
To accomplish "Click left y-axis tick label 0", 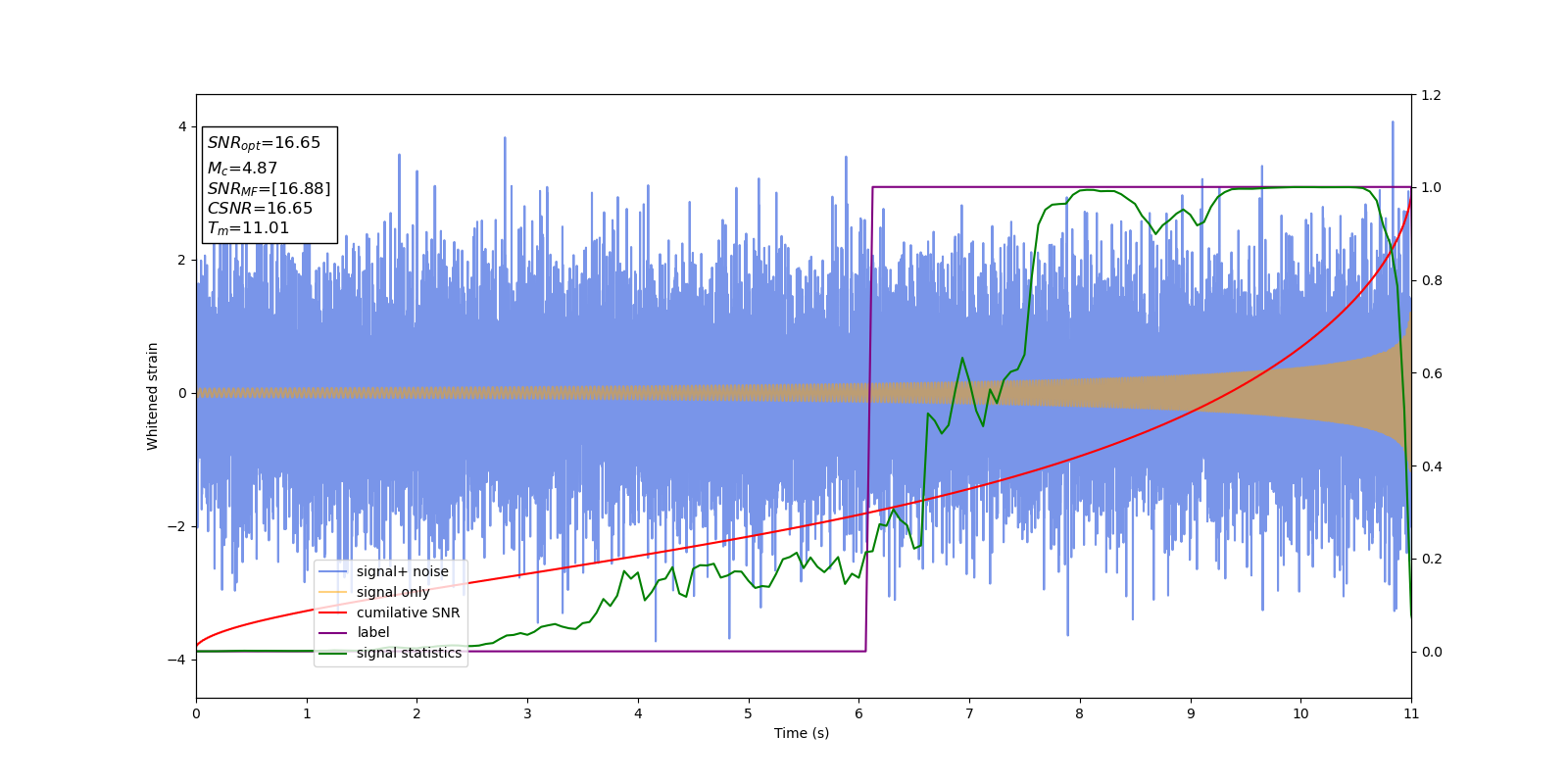I will tap(182, 393).
